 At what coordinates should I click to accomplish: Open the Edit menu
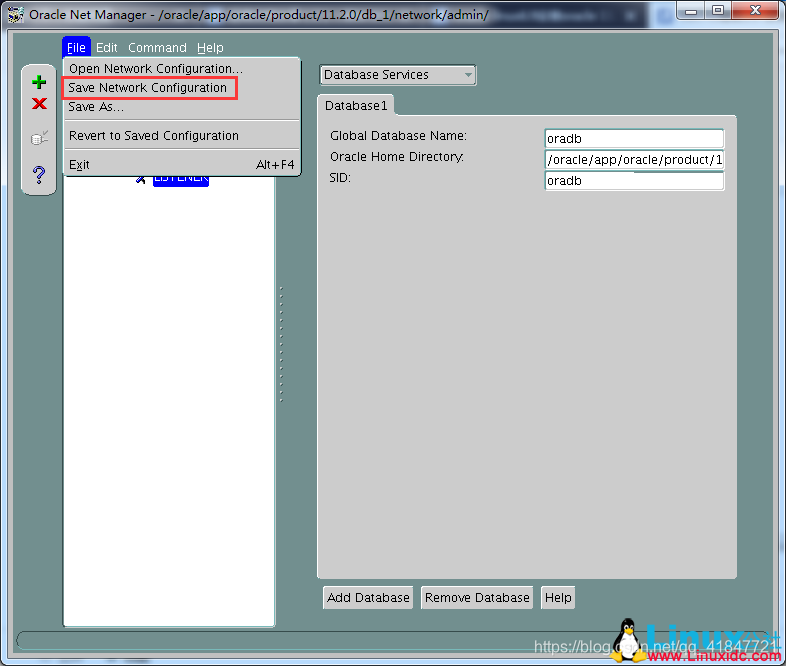coord(107,48)
